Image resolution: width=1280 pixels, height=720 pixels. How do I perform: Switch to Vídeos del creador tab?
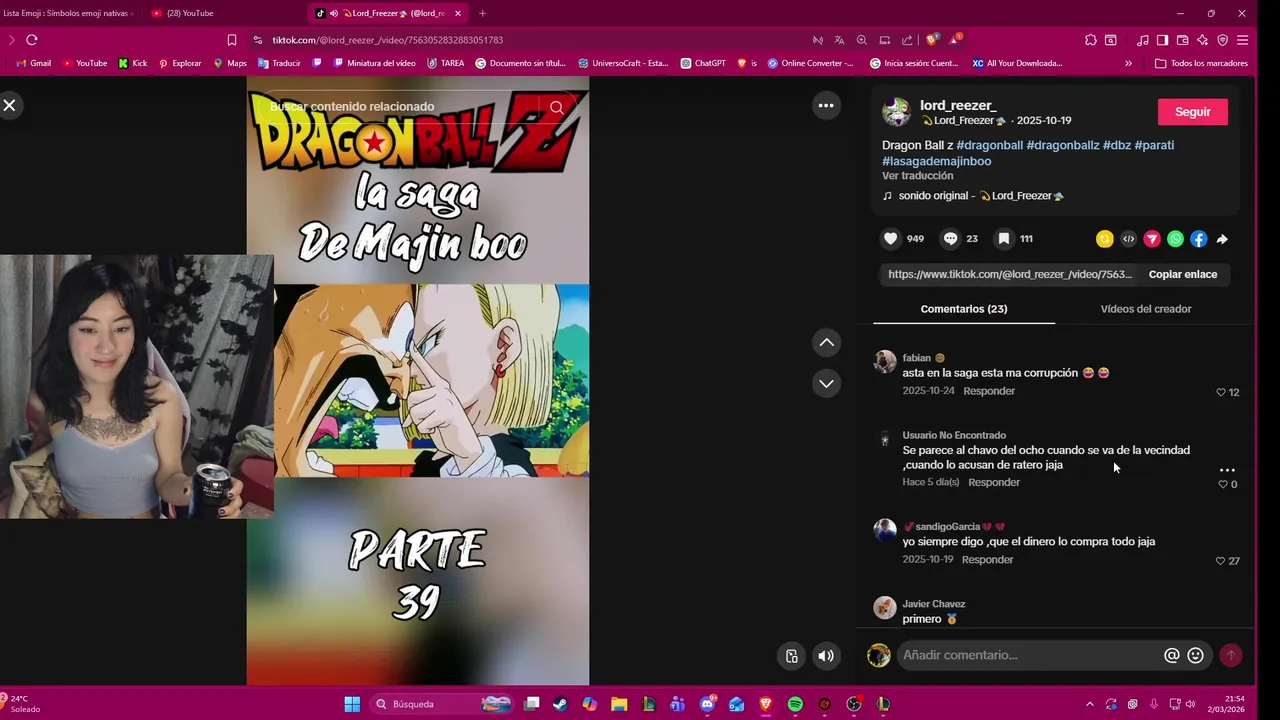[x=1146, y=309]
